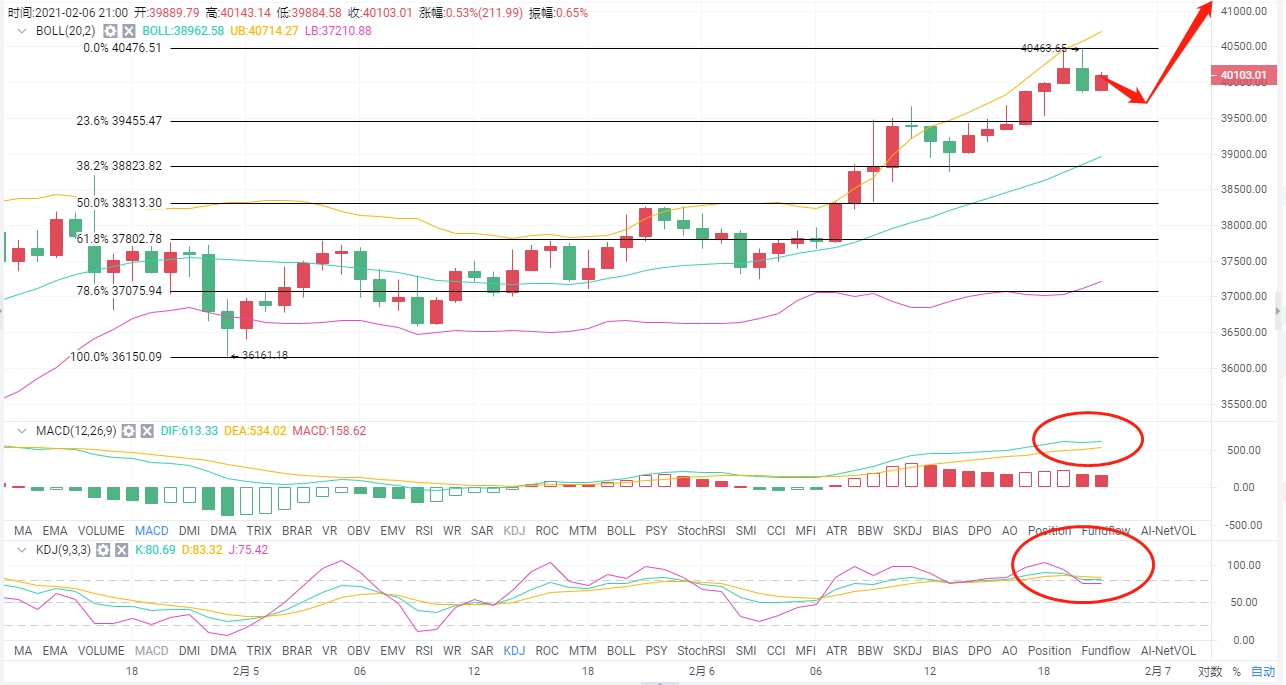
Task: Open MACD(12,26,9) settings gear
Action: point(128,431)
